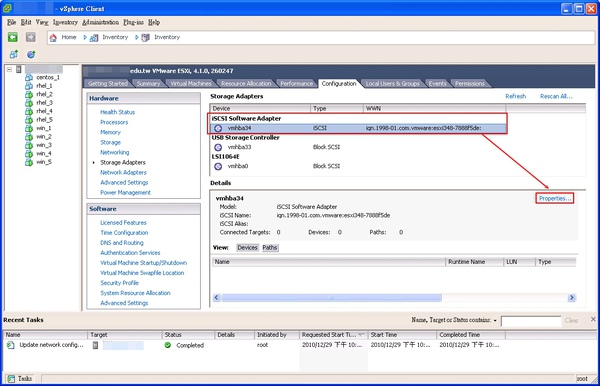
Task: Open the File menu
Action: 11,22
